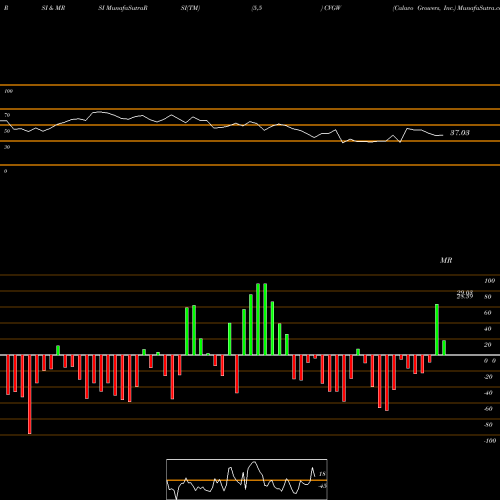This screenshot has height=500, width=500.
Task: Click the longest red MR bar on the left
Action: coord(30,394)
